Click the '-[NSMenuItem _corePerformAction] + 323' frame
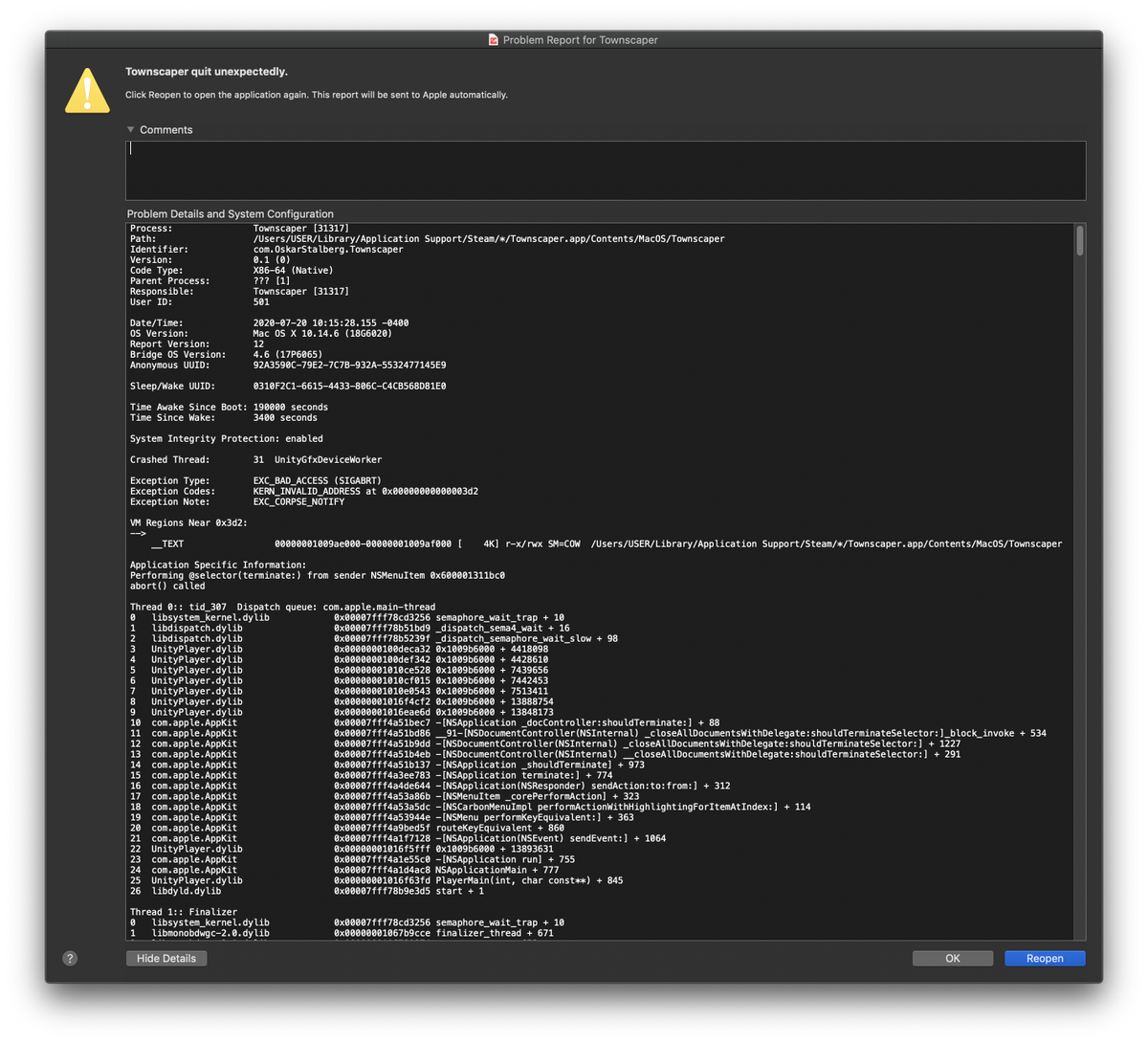This screenshot has width=1148, height=1043. click(385, 797)
